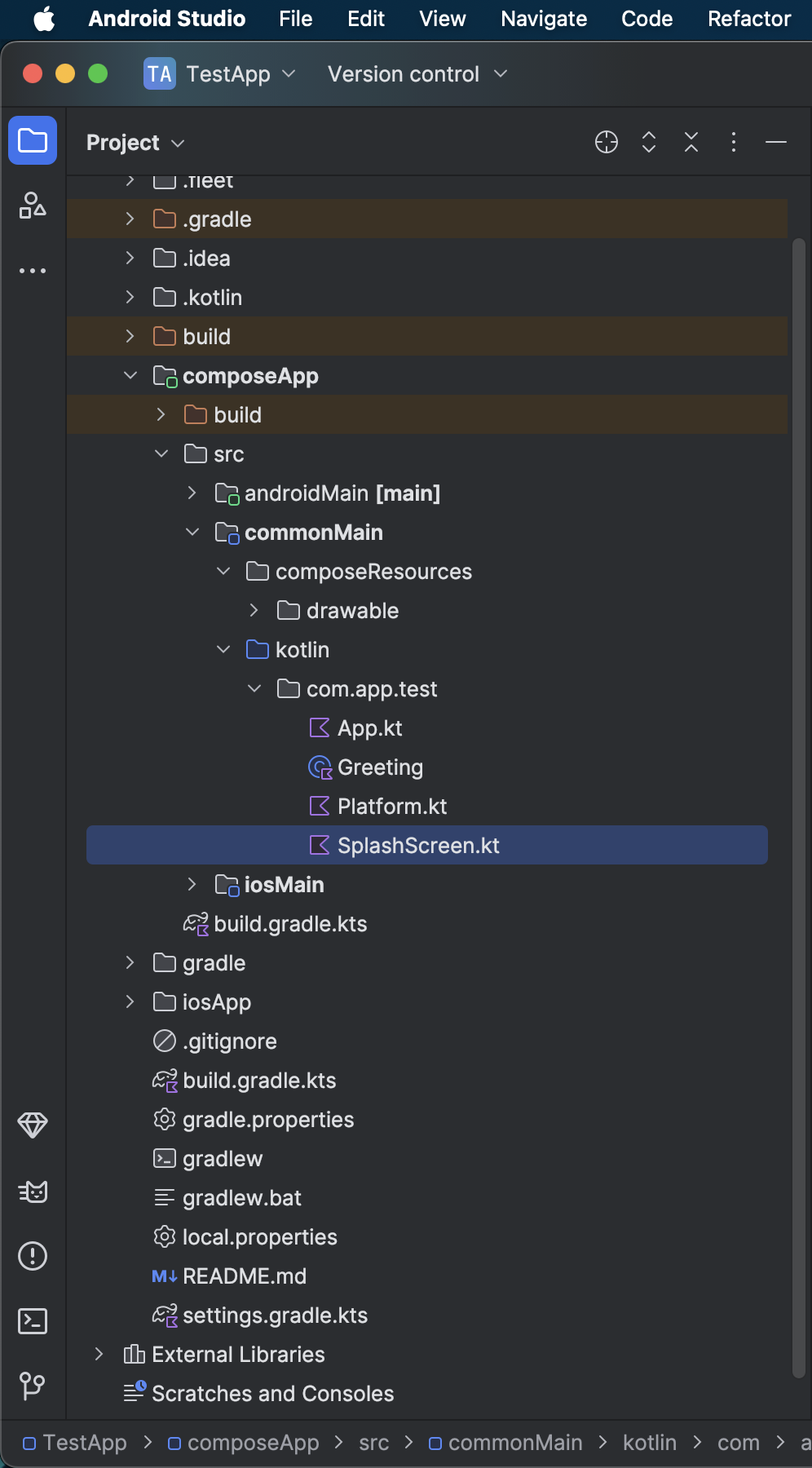Open the Android Studio app menu
Viewport: 812px width, 1468px height.
click(167, 19)
